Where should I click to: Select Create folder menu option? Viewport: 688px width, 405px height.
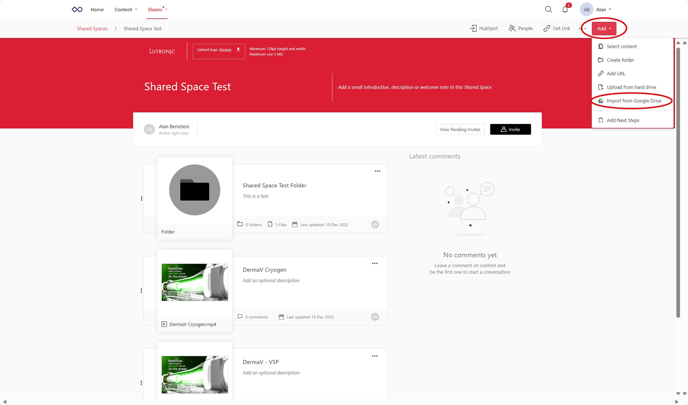click(x=620, y=60)
